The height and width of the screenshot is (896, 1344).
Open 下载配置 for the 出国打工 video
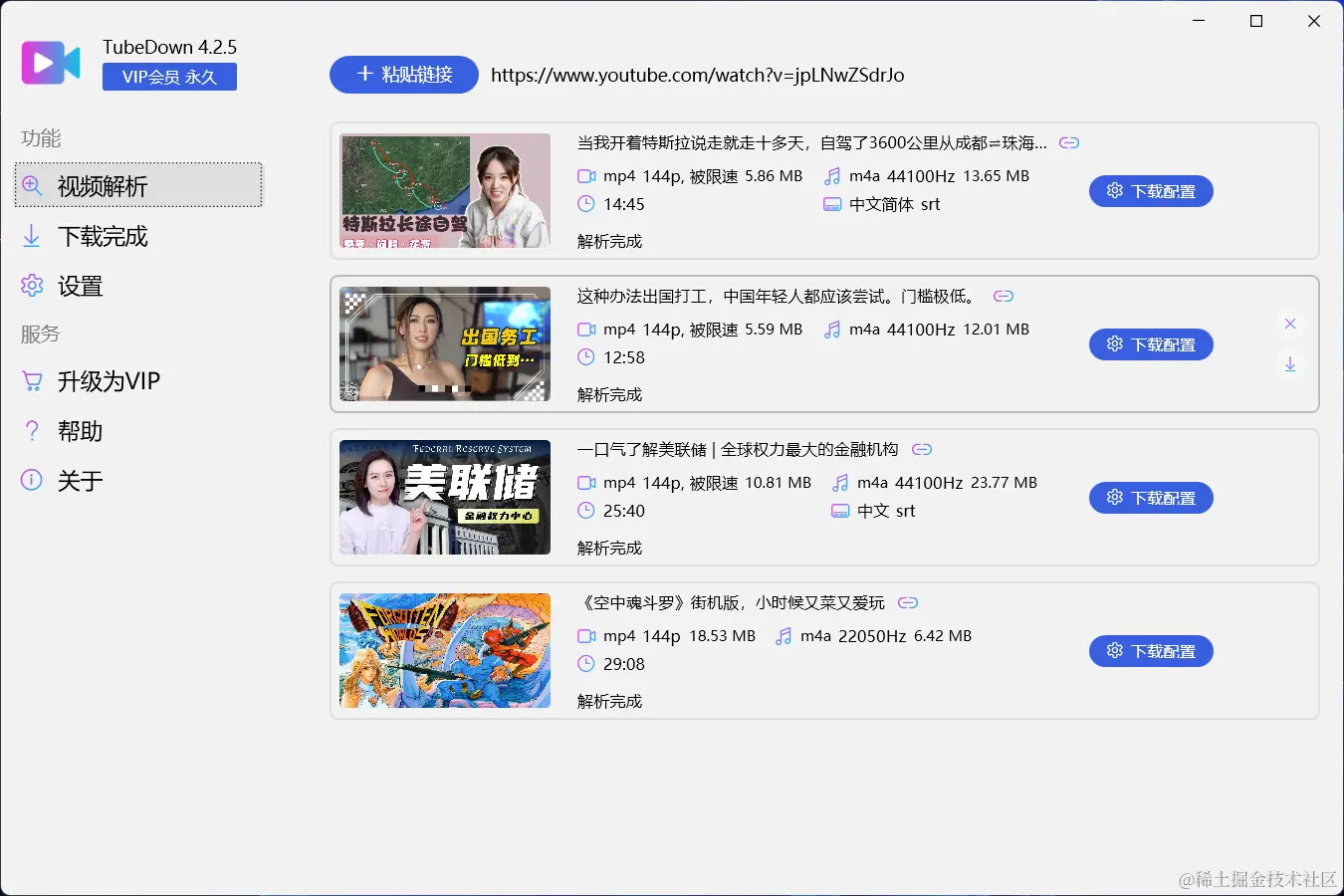pyautogui.click(x=1151, y=344)
